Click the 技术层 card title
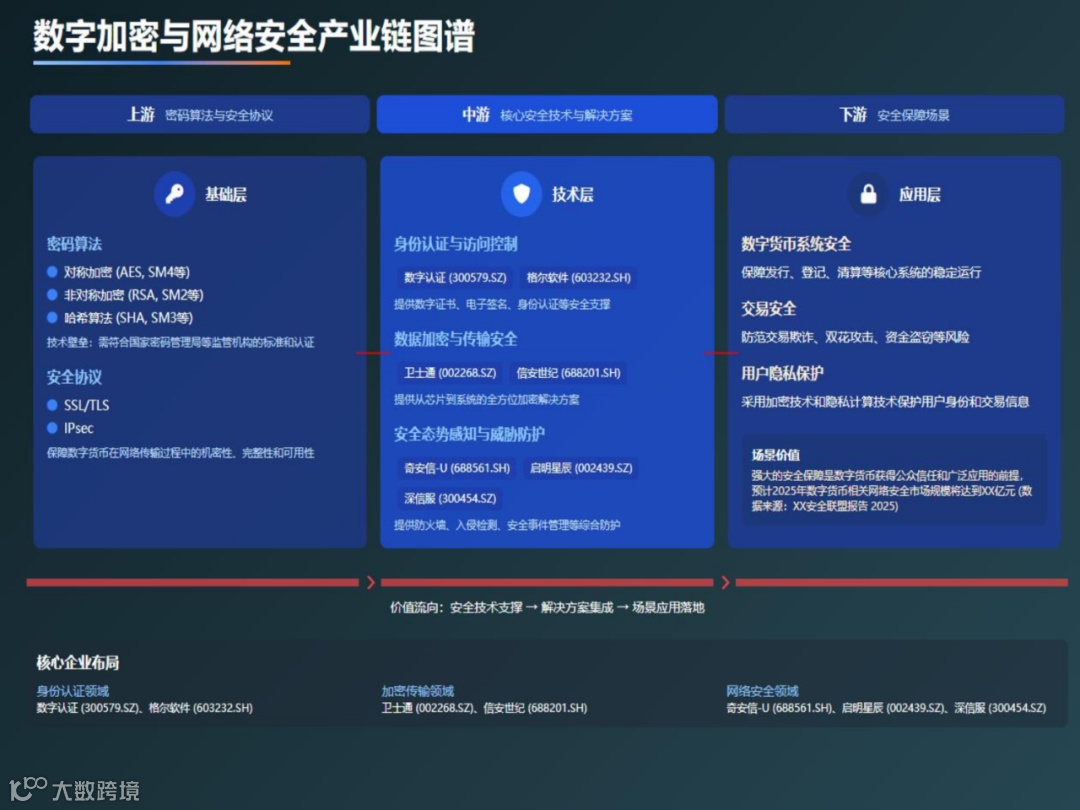Viewport: 1080px width, 810px height. click(x=573, y=194)
